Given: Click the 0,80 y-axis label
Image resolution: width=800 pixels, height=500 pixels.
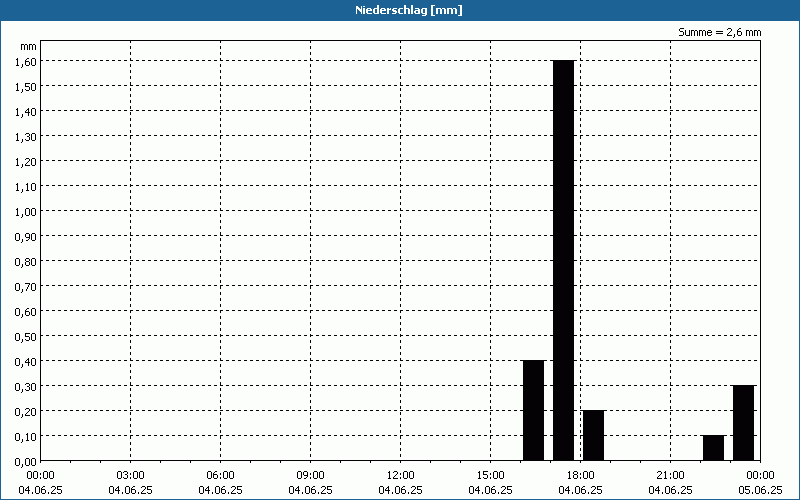Looking at the screenshot, I should pyautogui.click(x=26, y=261).
